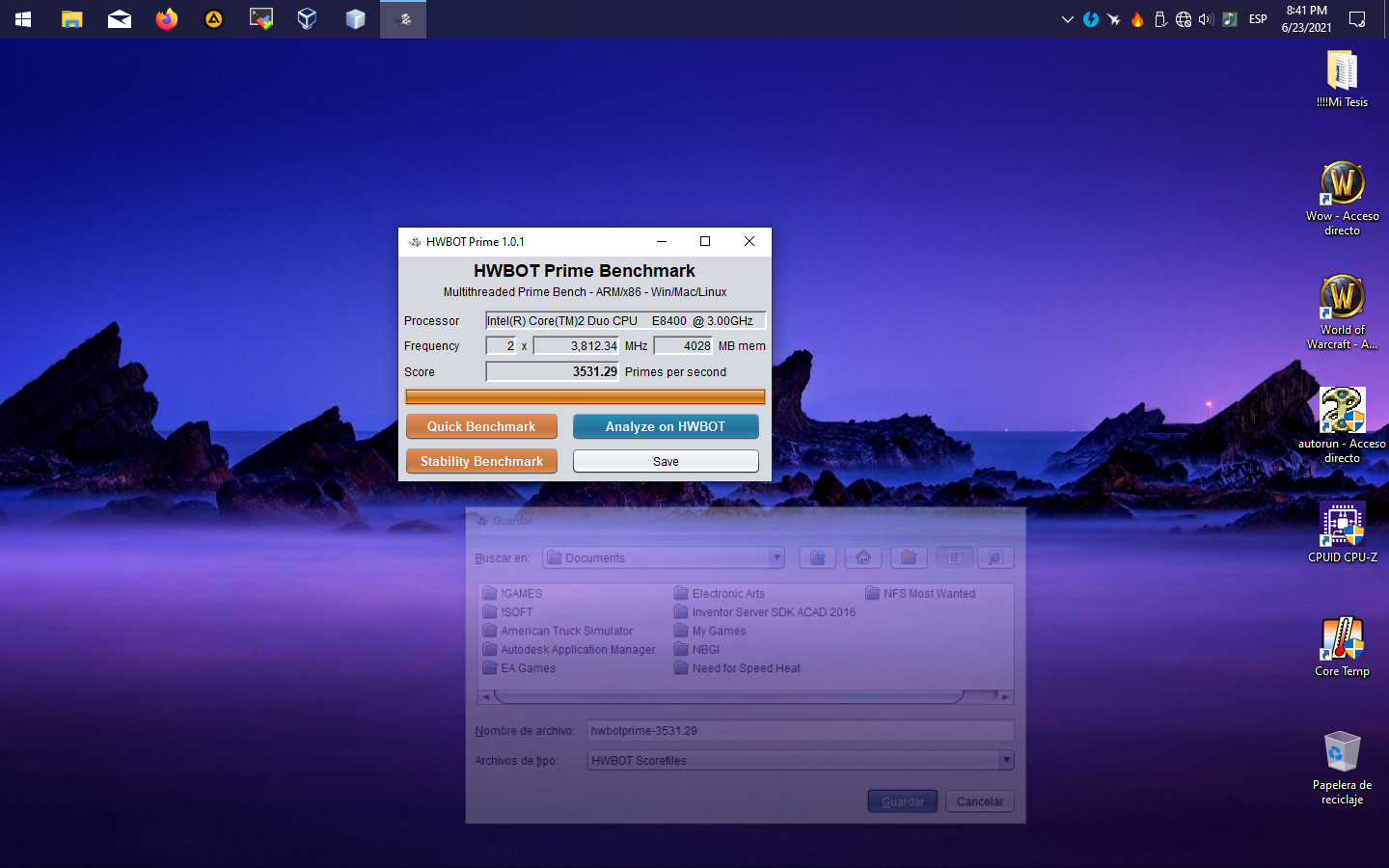The image size is (1389, 868).
Task: Select the Core Temp desktop shortcut
Action: 1342,647
